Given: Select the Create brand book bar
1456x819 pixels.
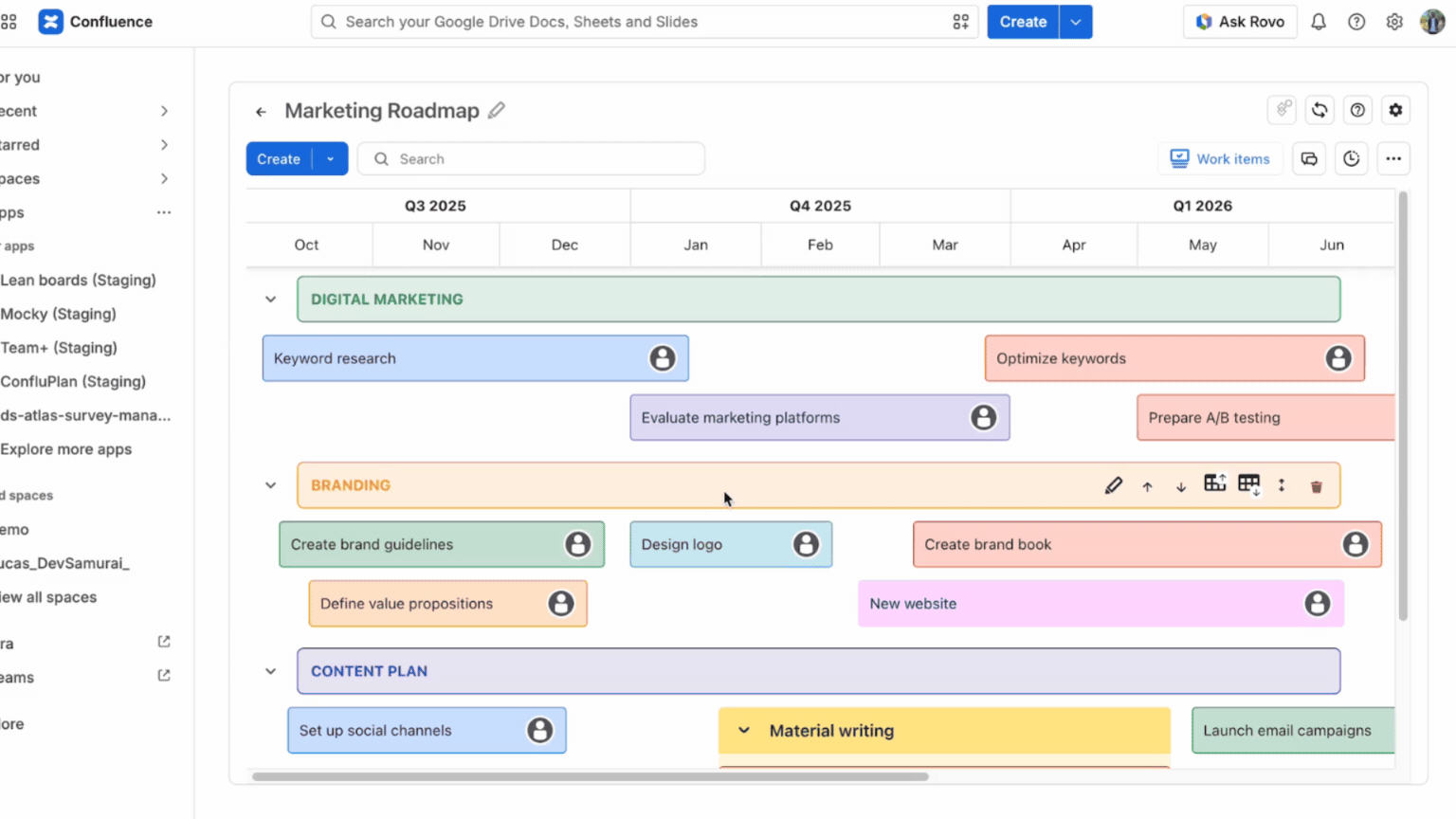Looking at the screenshot, I should click(x=1147, y=544).
